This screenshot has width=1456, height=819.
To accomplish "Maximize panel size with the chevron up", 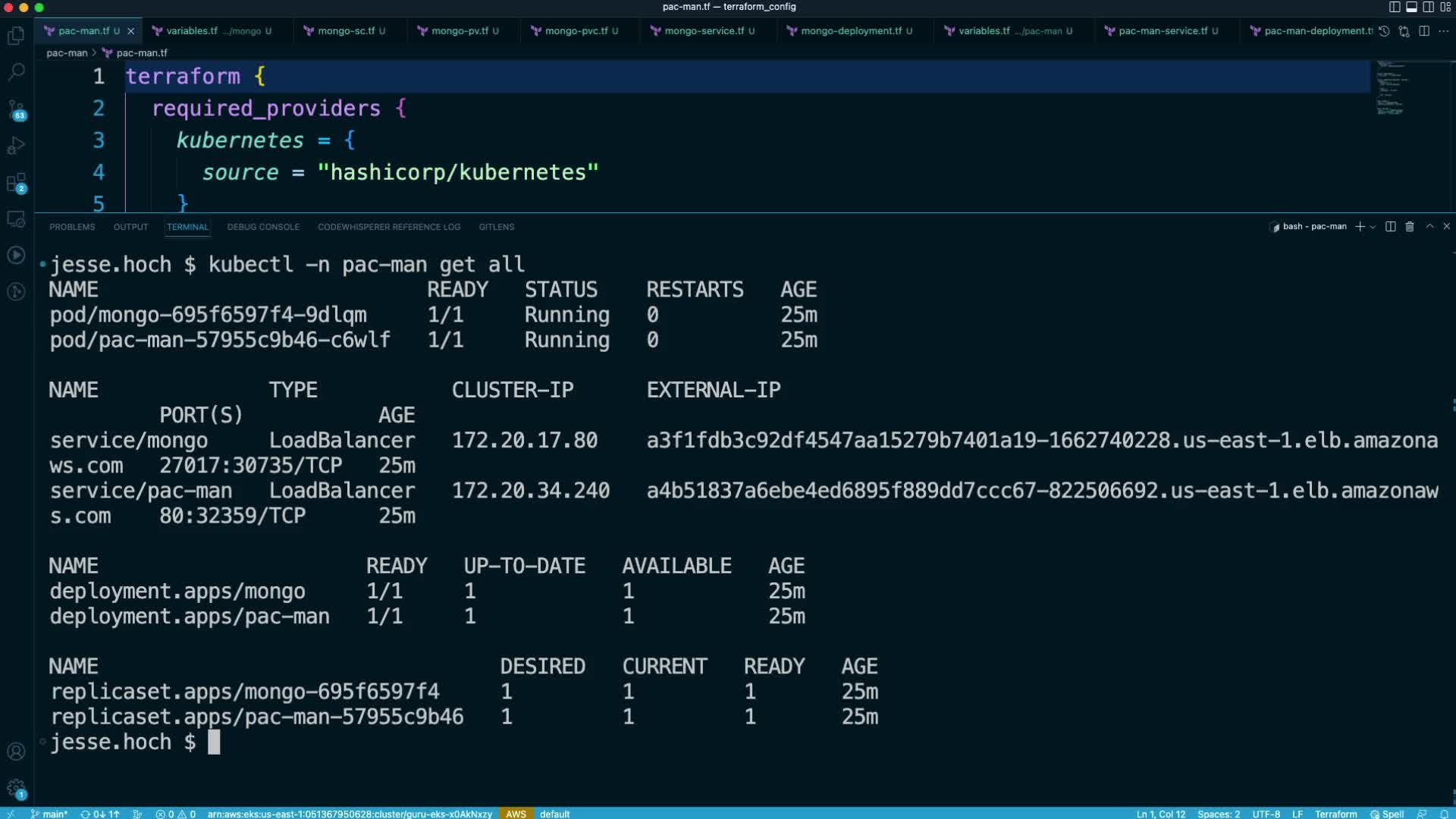I will coord(1429,227).
